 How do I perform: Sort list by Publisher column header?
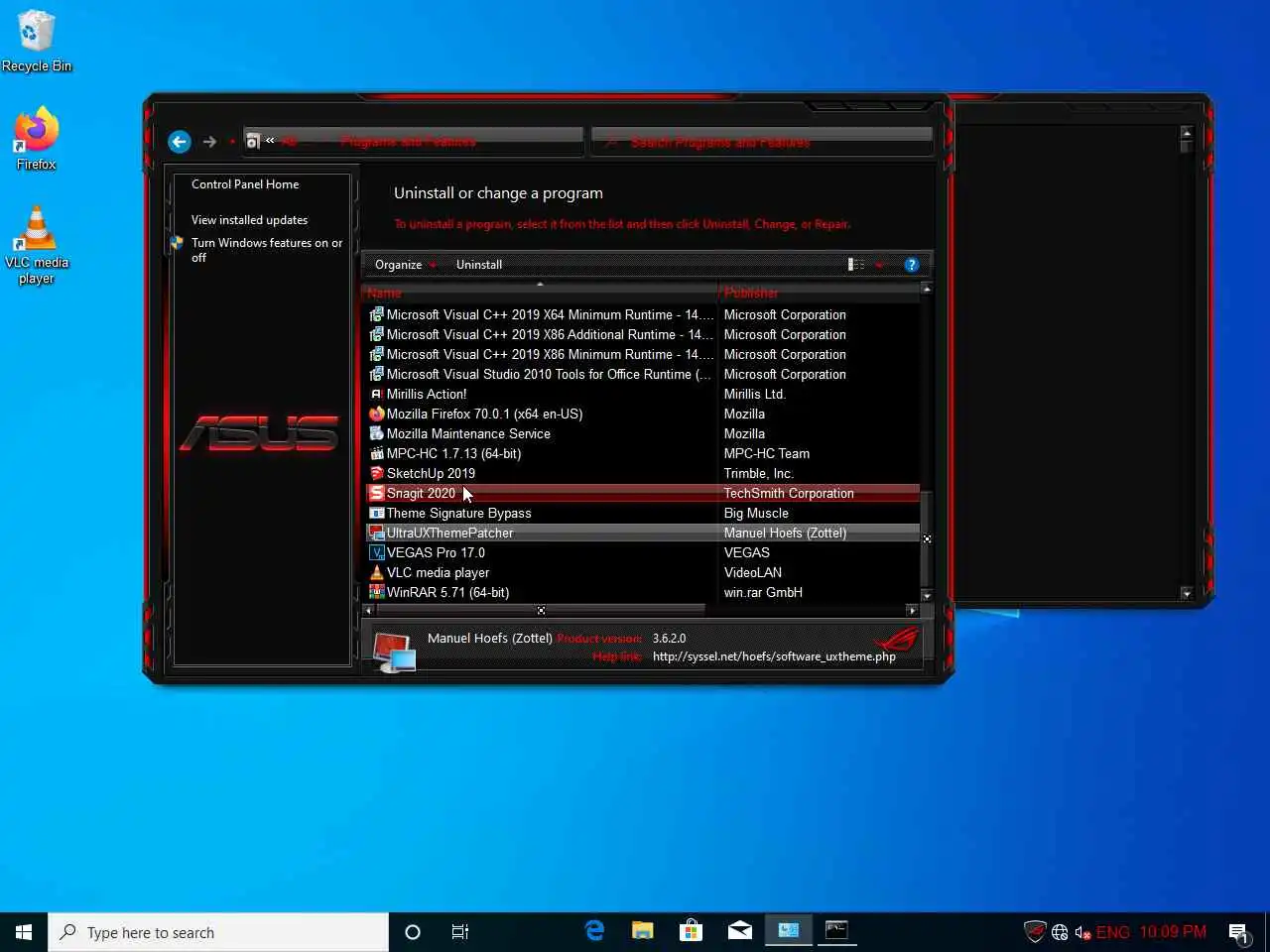tap(820, 293)
